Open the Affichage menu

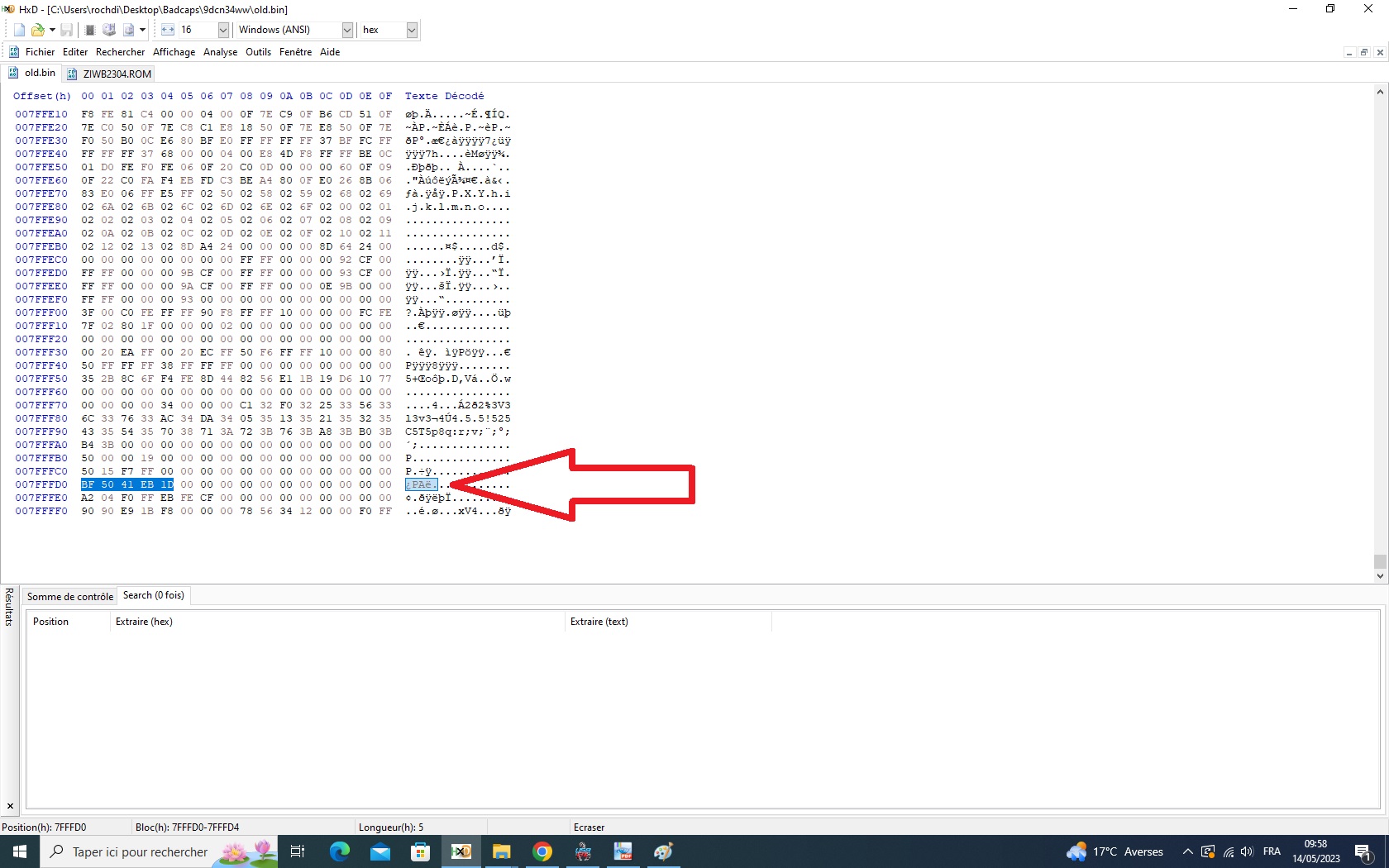[x=174, y=52]
